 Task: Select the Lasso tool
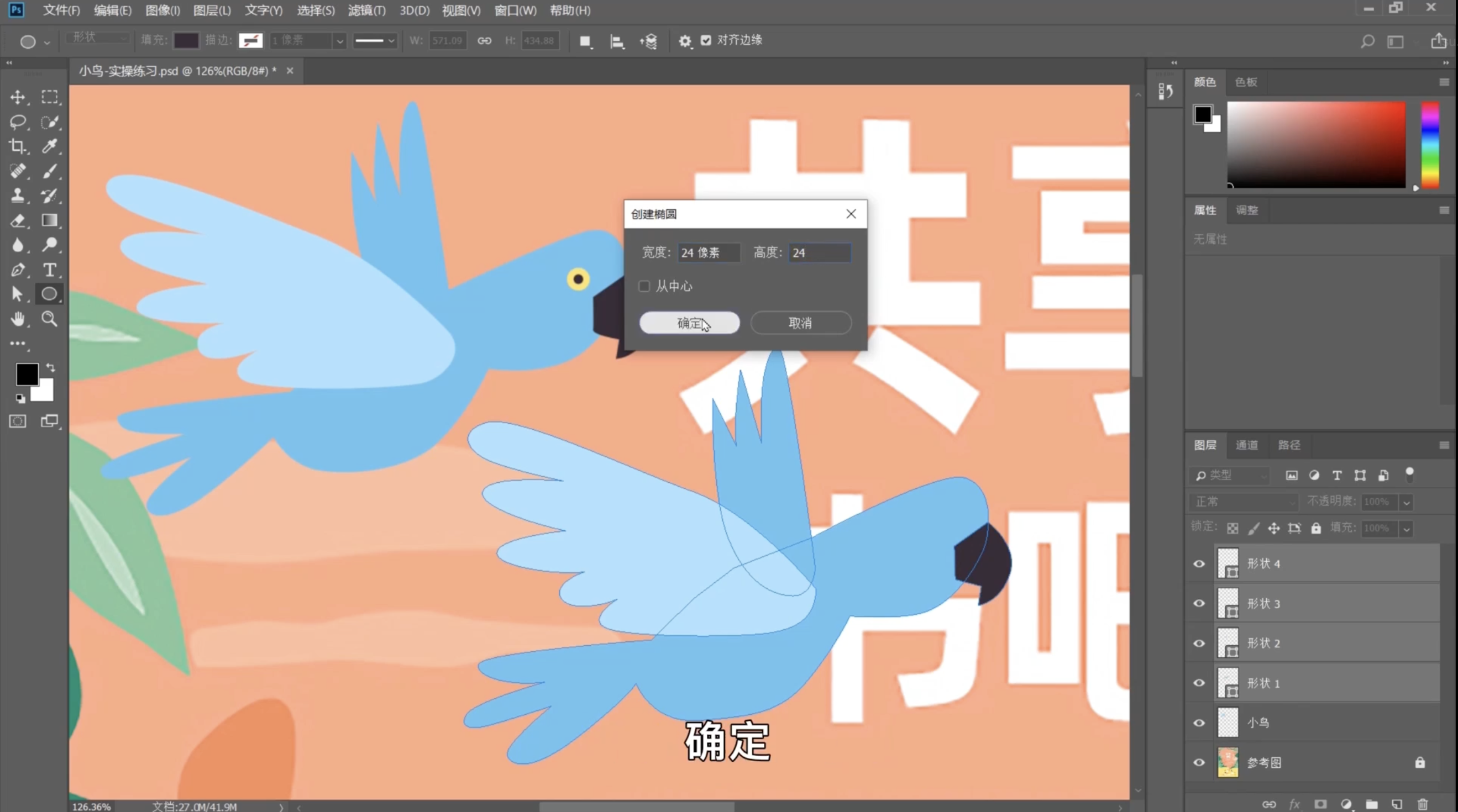coord(18,122)
